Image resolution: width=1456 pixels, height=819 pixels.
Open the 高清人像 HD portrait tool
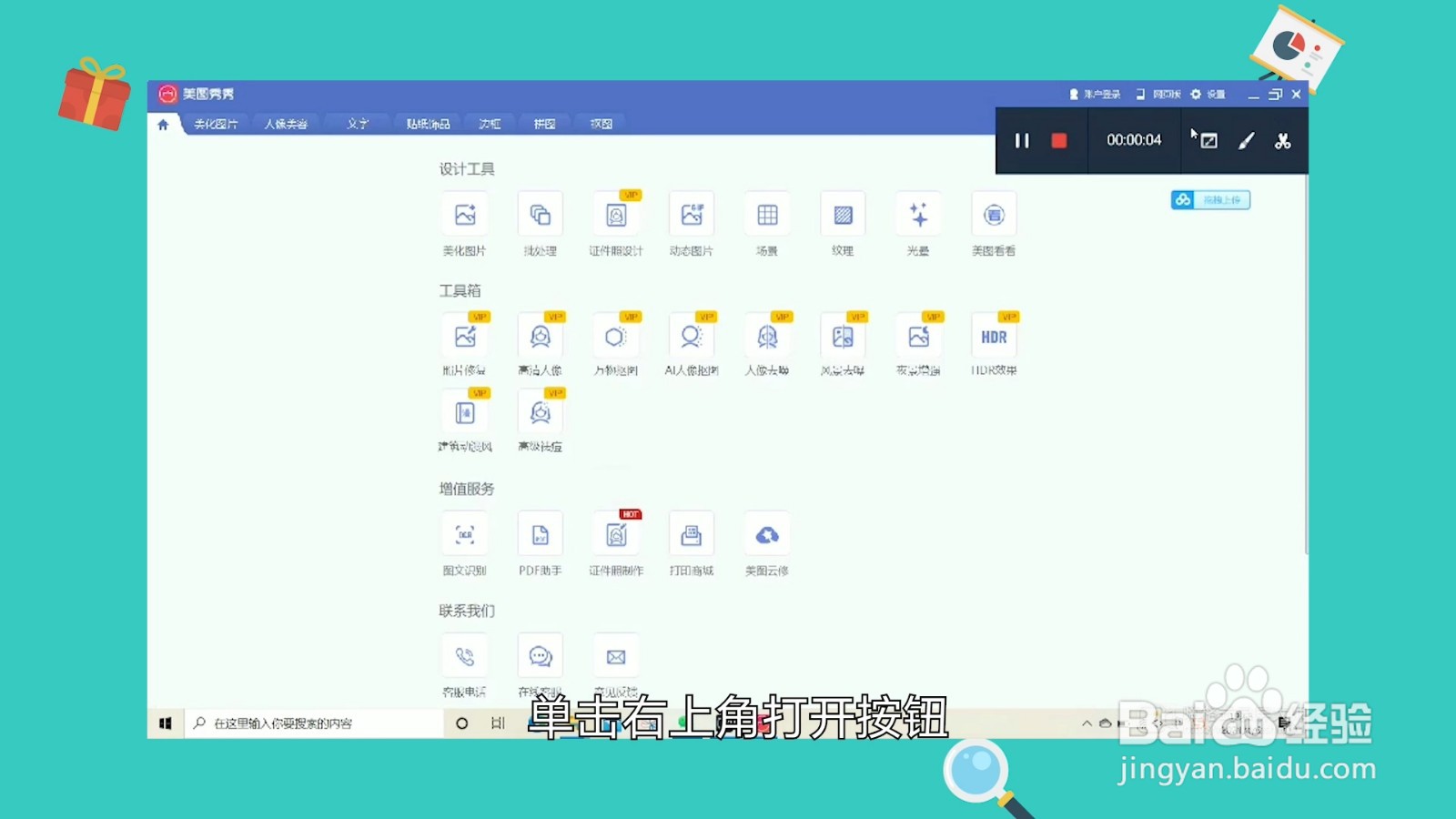pos(541,337)
